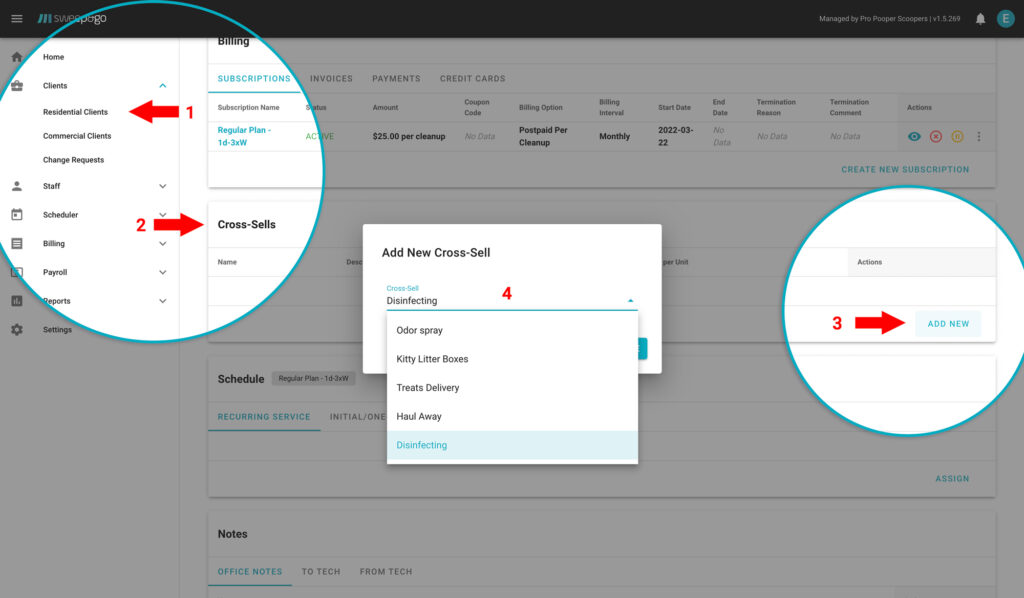Select the Payroll sidebar icon
1024x598 pixels.
[x=15, y=271]
